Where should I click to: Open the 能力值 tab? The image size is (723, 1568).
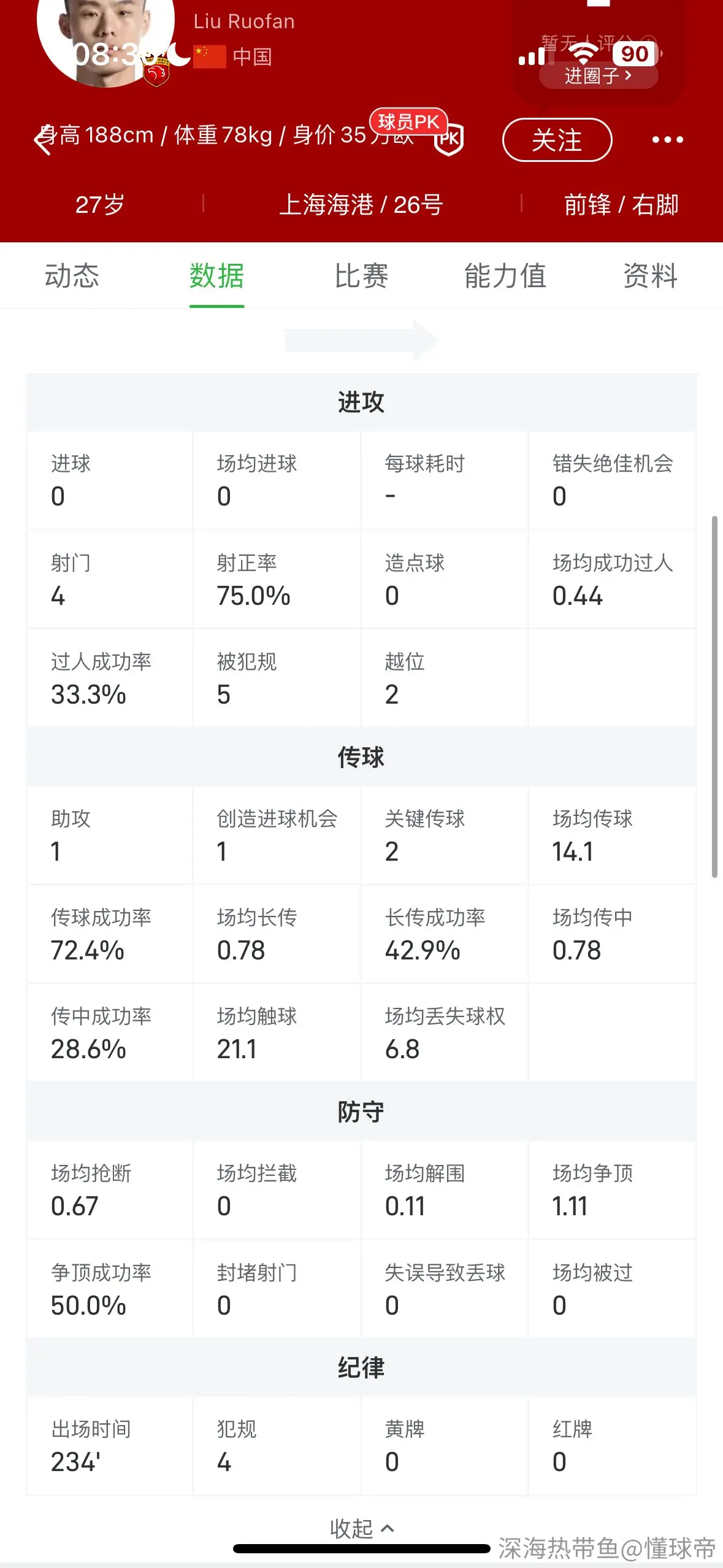click(x=505, y=275)
